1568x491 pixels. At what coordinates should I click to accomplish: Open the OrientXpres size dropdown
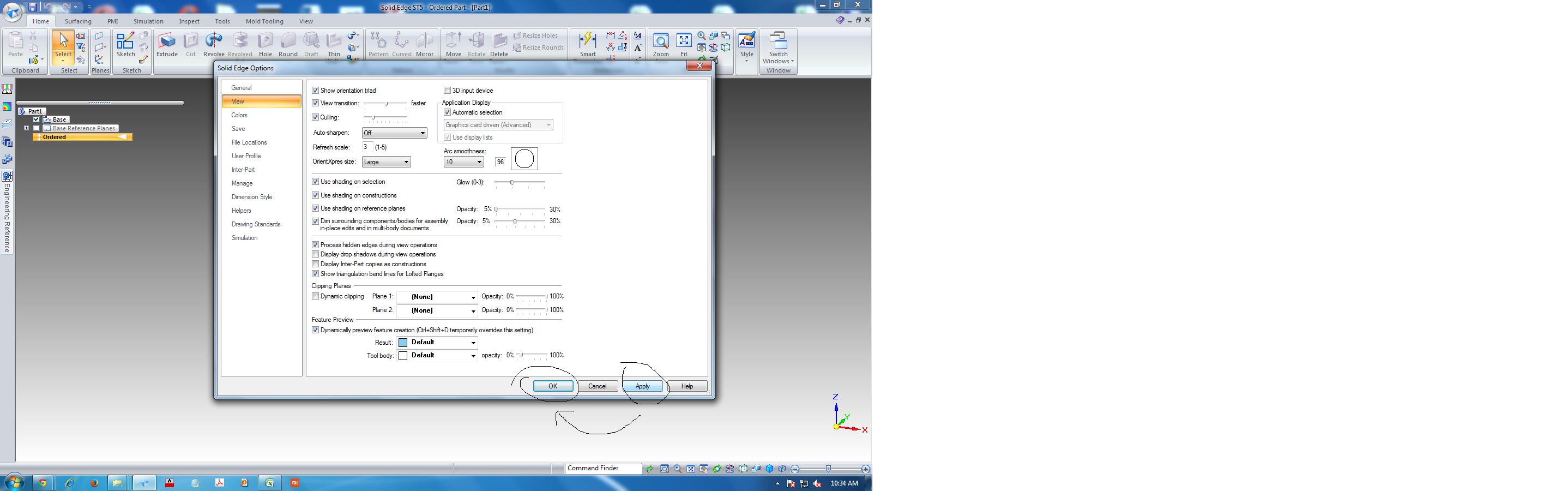click(387, 161)
